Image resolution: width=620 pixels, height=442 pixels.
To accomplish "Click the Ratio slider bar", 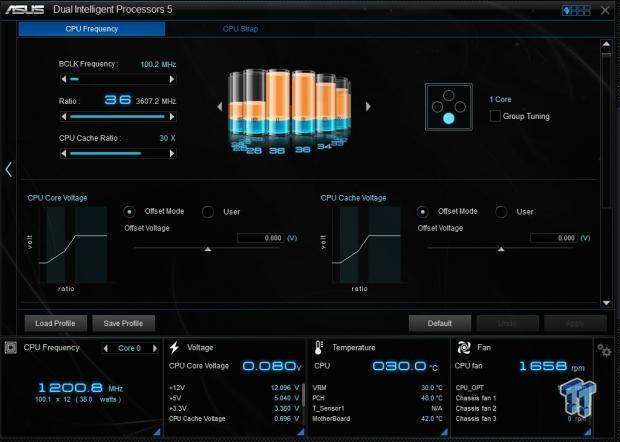I will pyautogui.click(x=118, y=117).
